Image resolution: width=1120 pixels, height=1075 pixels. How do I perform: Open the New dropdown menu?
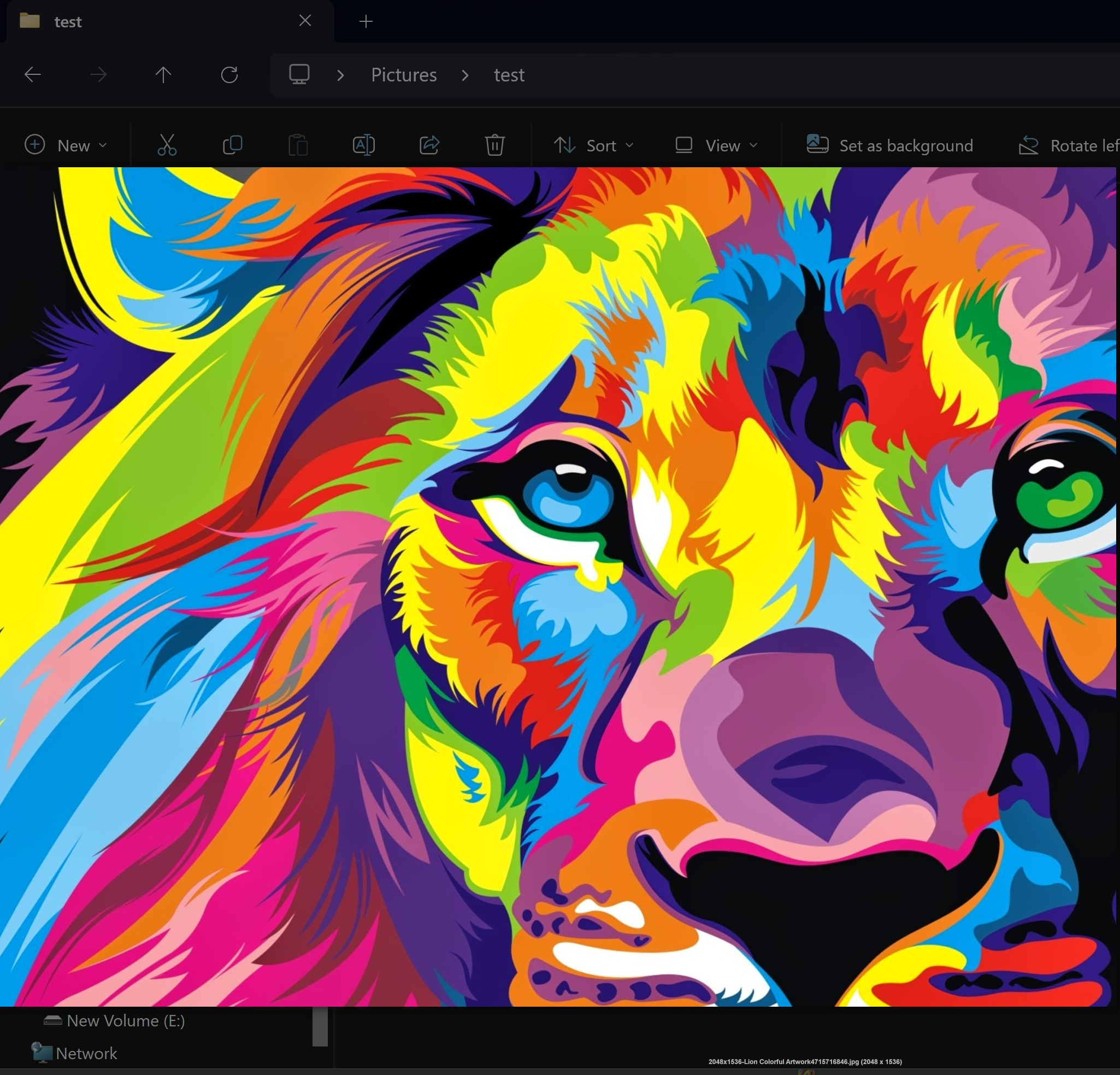66,145
